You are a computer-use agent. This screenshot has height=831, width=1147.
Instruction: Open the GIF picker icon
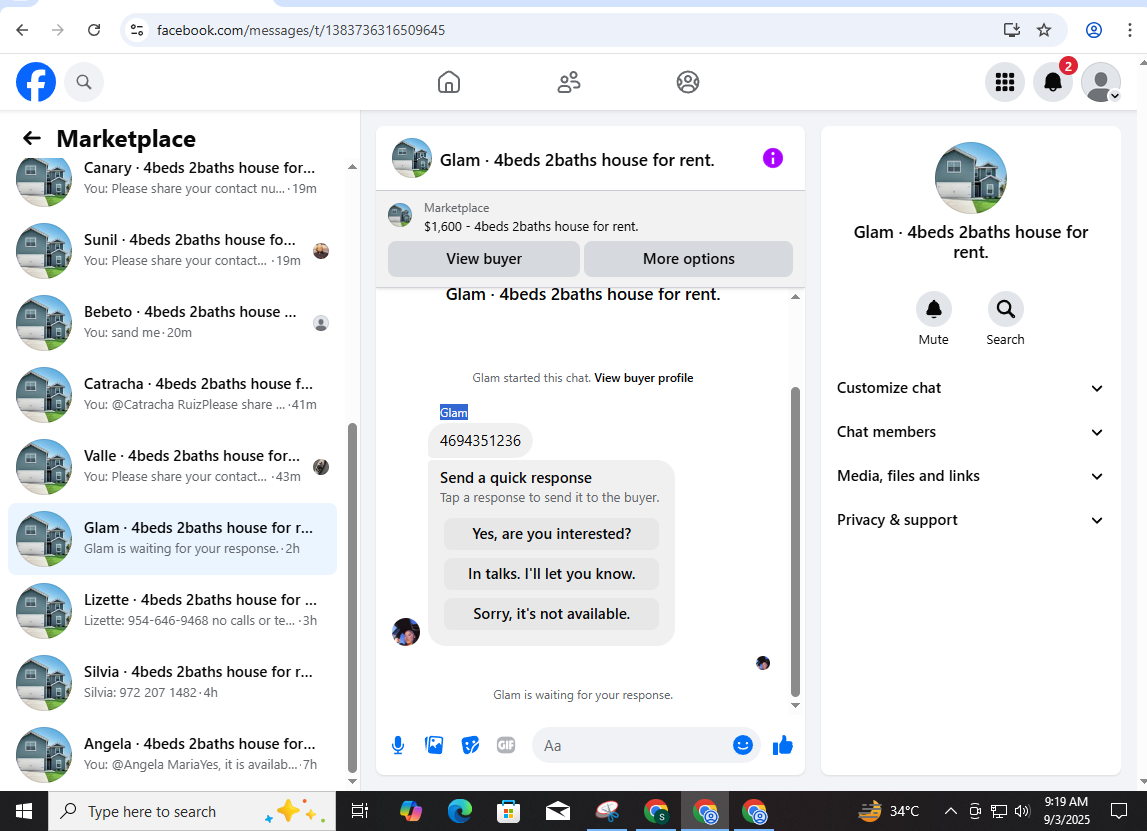[506, 745]
